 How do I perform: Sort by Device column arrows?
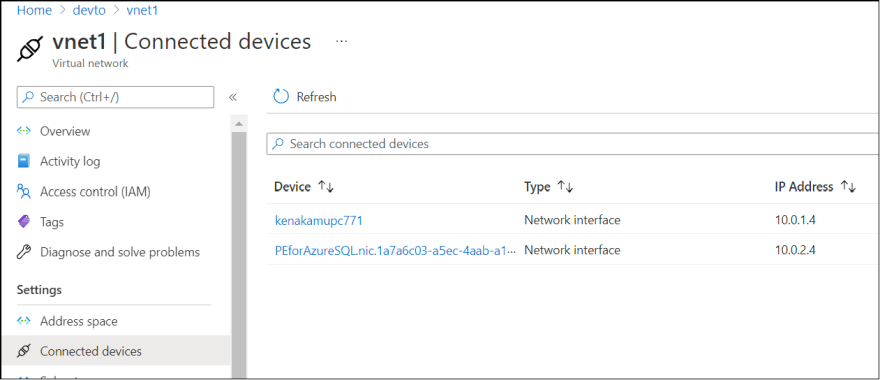tap(326, 187)
